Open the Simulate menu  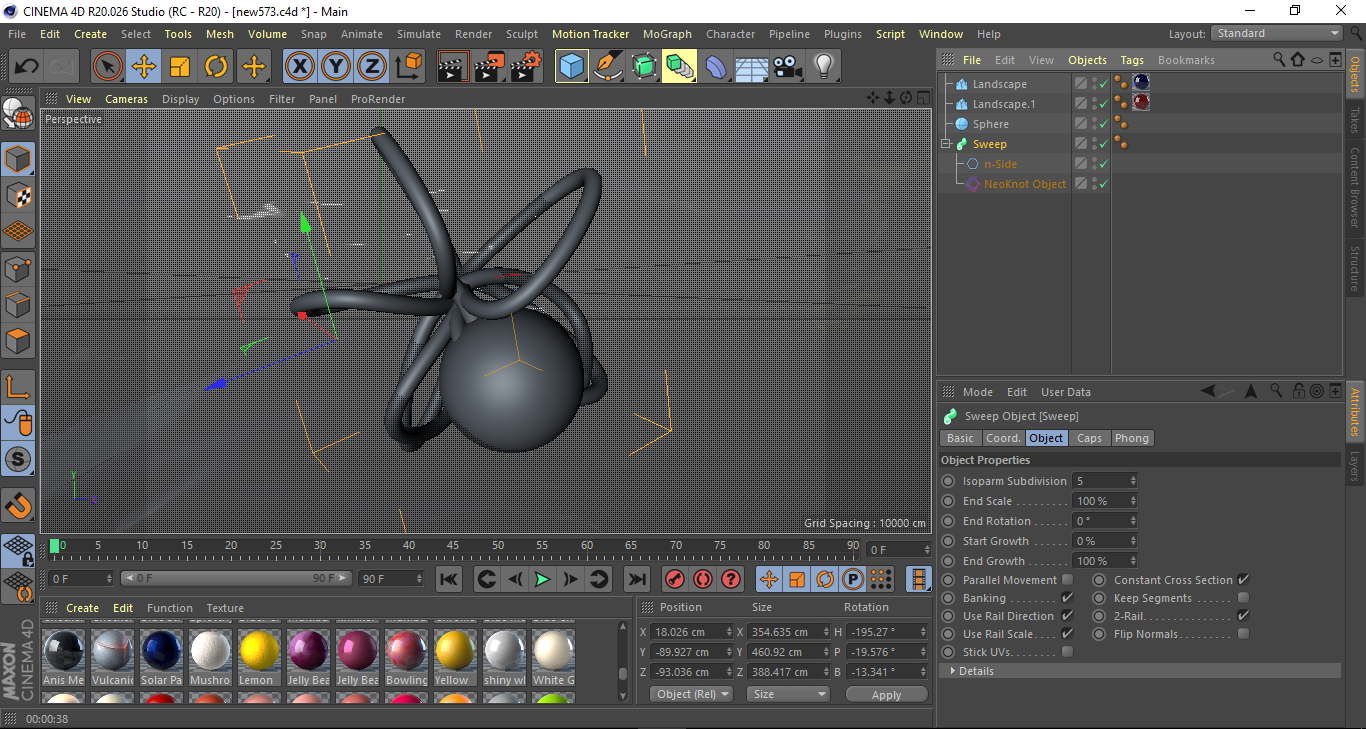pos(418,34)
